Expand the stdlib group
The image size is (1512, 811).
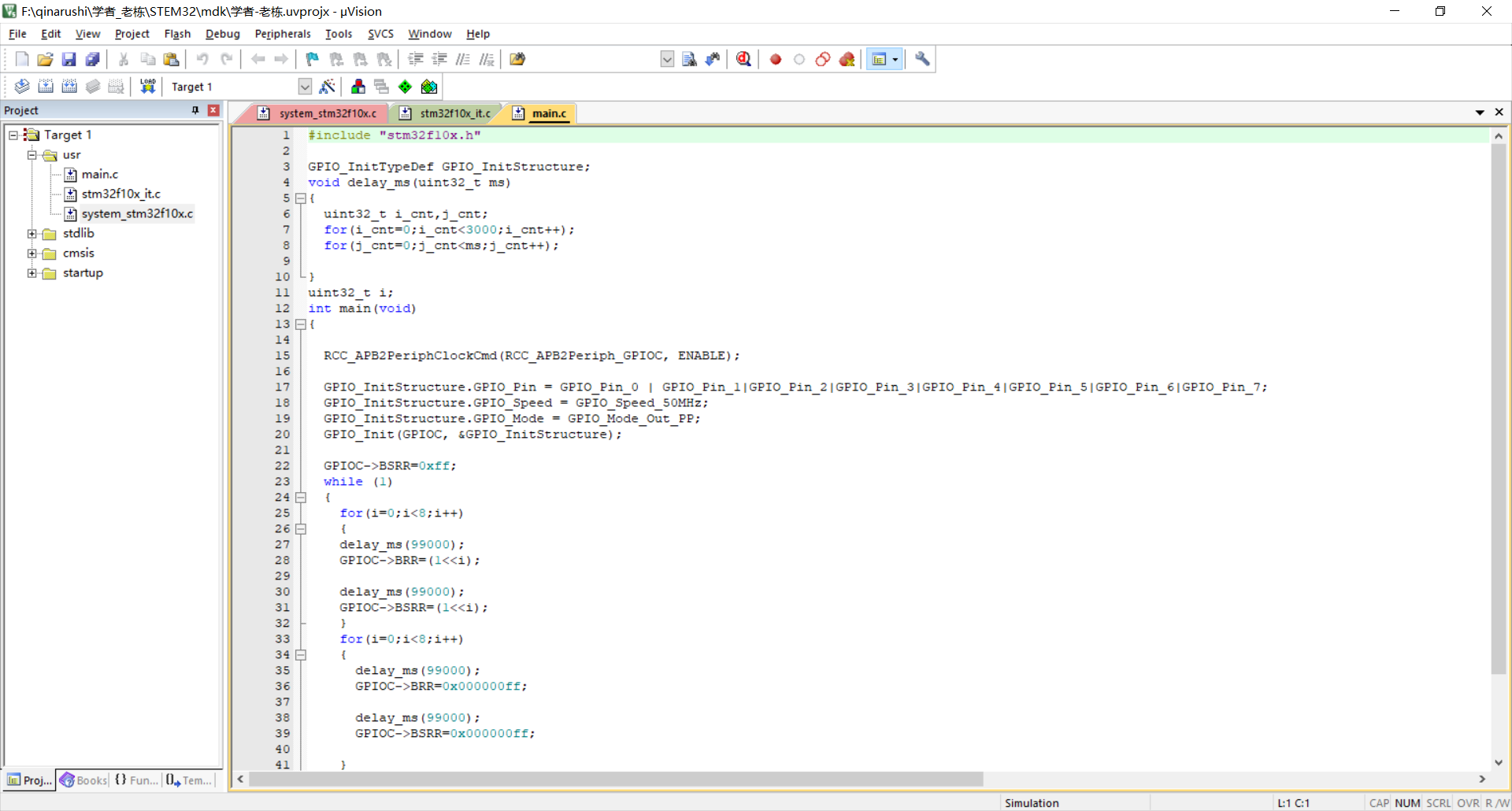pyautogui.click(x=32, y=233)
